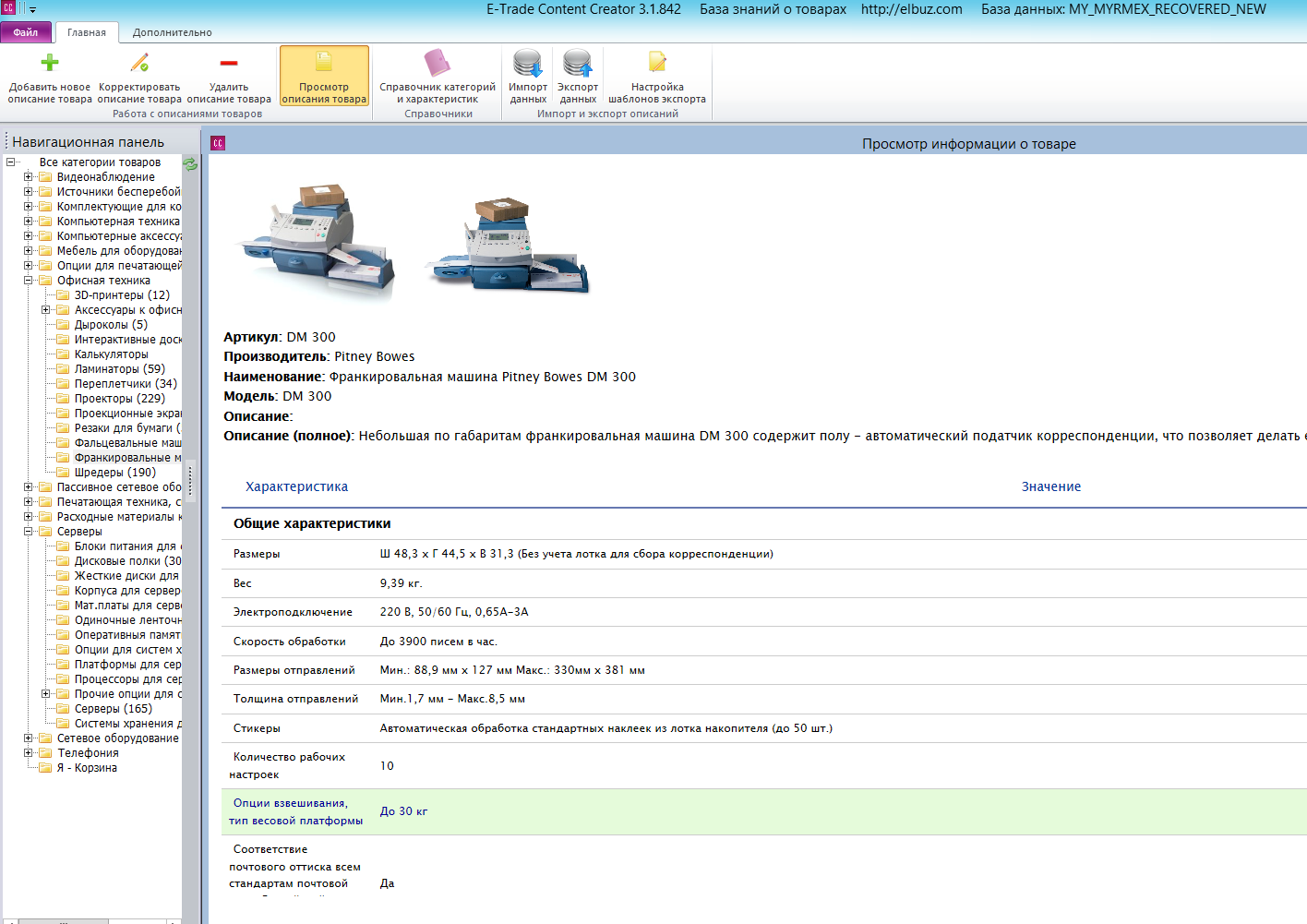Click the Скорость обработки row

[764, 642]
